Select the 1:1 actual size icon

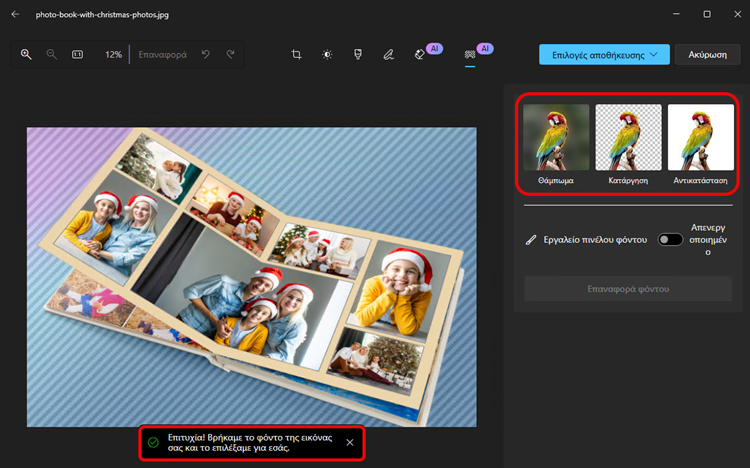78,54
